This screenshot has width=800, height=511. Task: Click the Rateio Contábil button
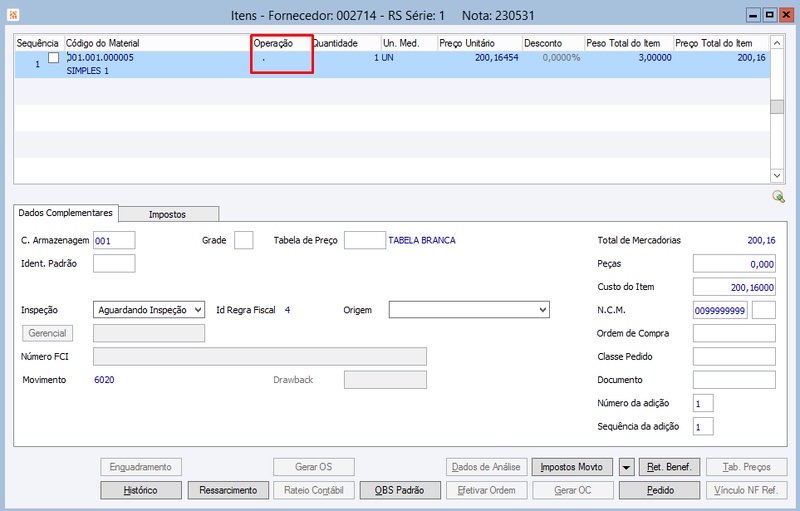(314, 490)
